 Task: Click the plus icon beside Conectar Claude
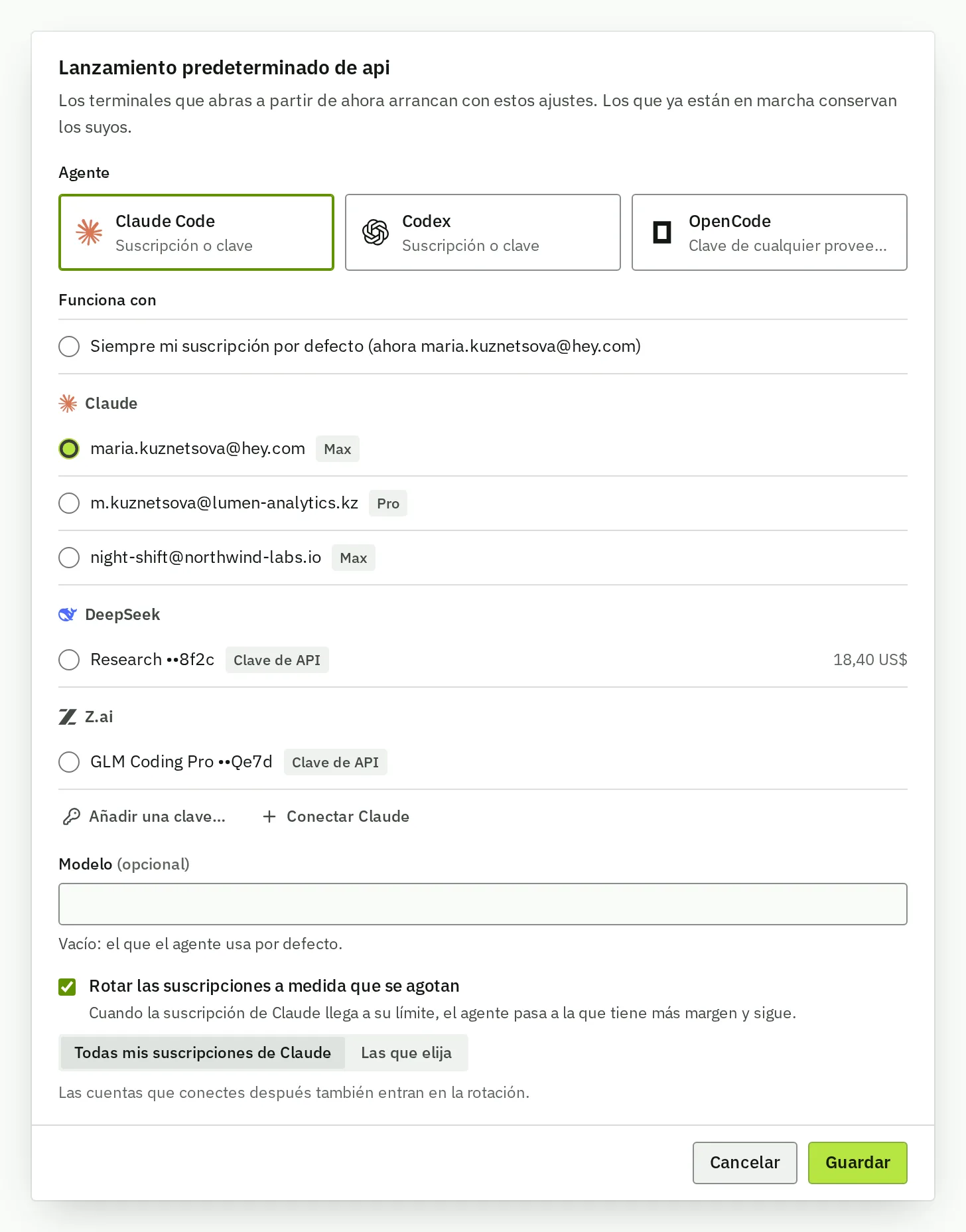pyautogui.click(x=269, y=816)
